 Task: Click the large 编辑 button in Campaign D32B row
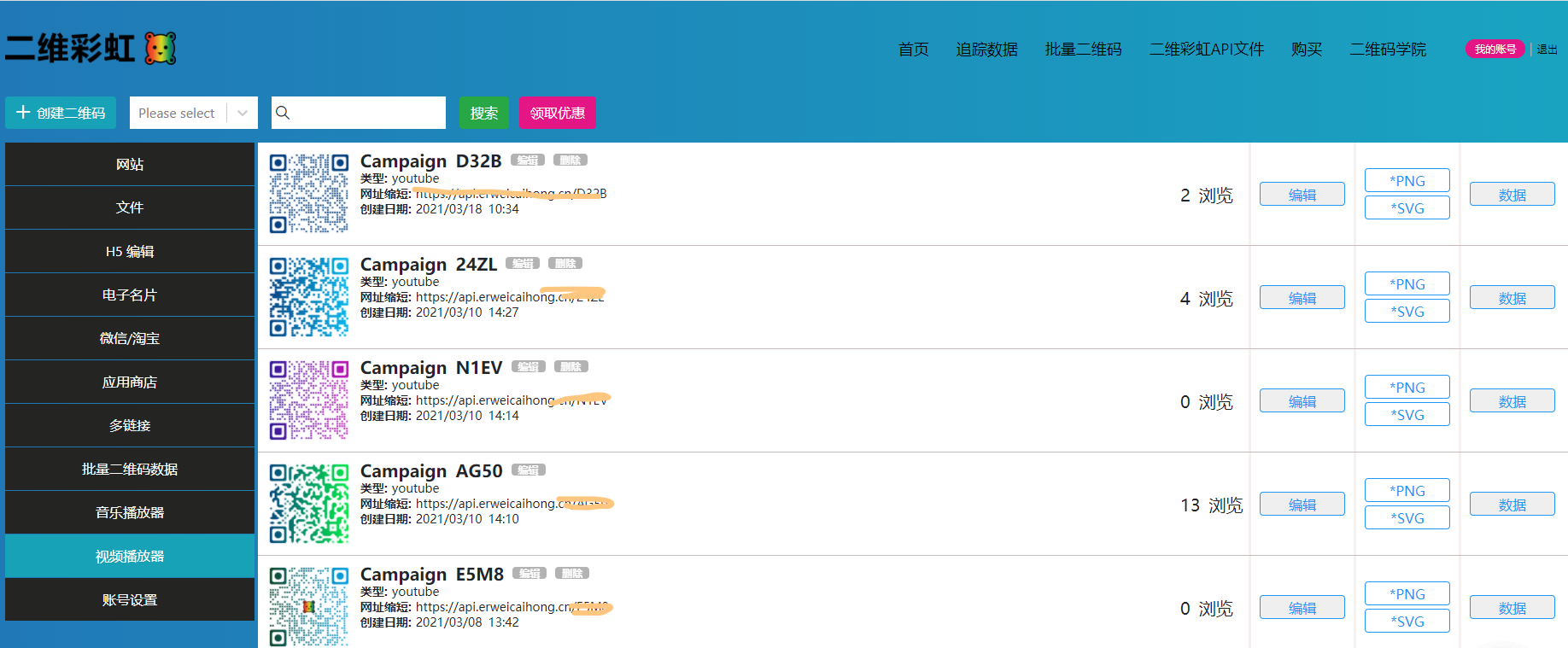coord(1302,195)
